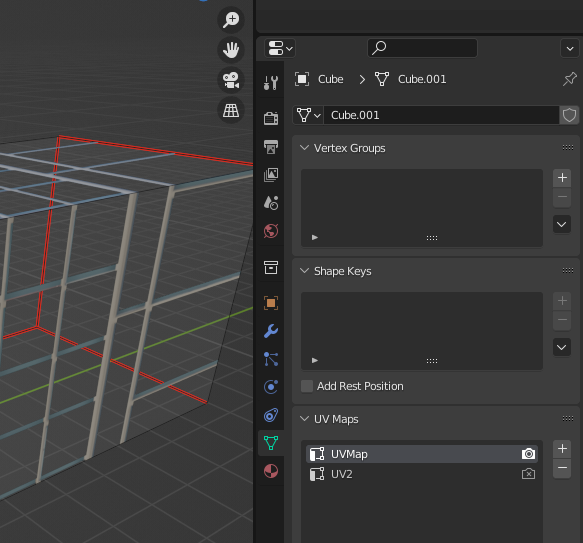Select the UV2 map entry

[422, 474]
